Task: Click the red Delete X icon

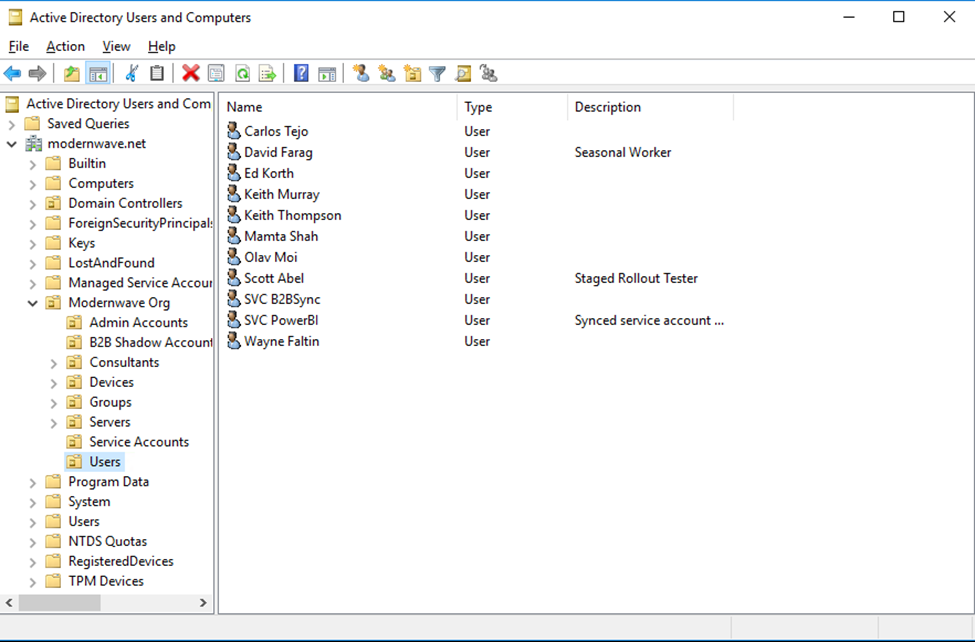Action: 190,73
